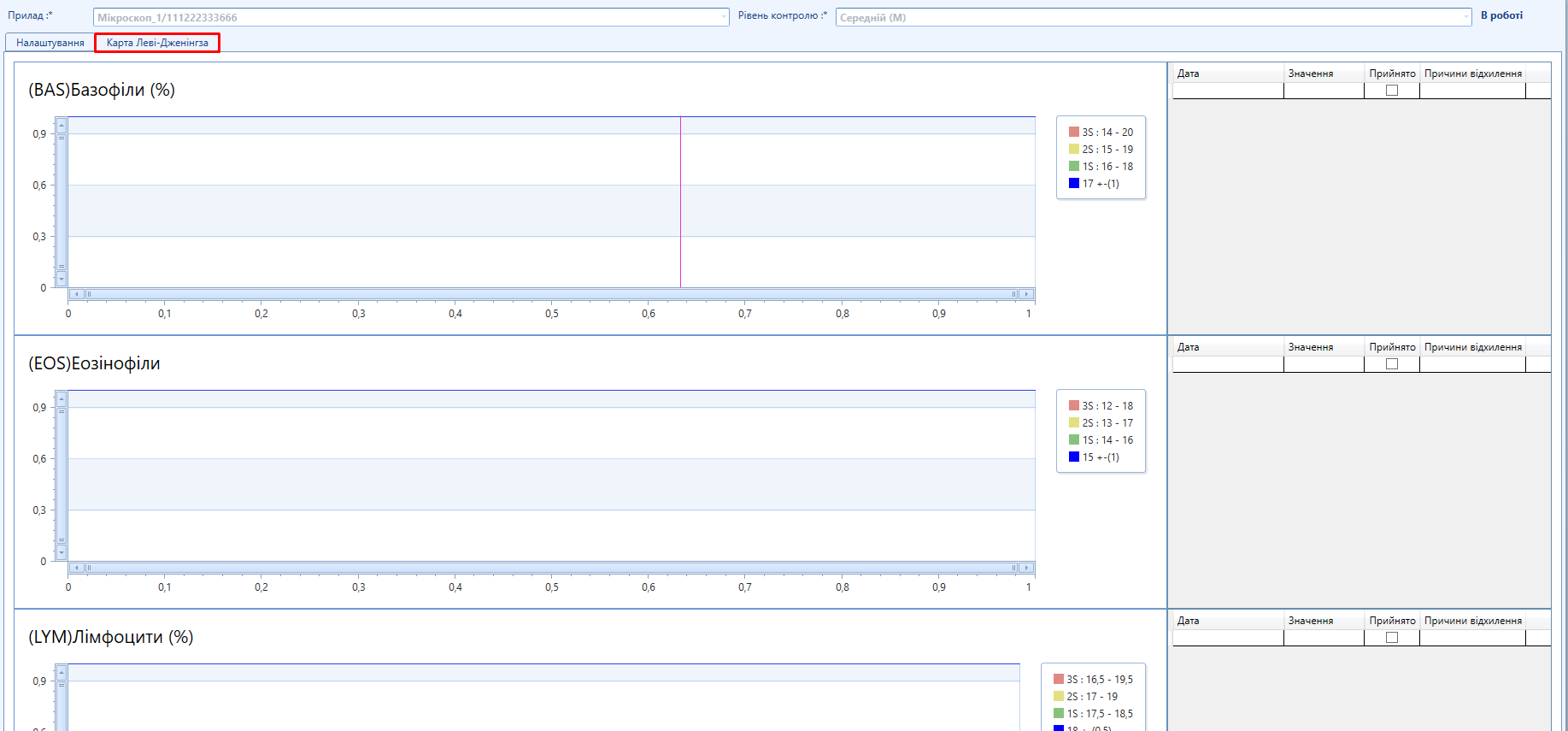Click the Базофіли chart horizontal scrollbar track
This screenshot has height=731, width=1568.
point(552,294)
